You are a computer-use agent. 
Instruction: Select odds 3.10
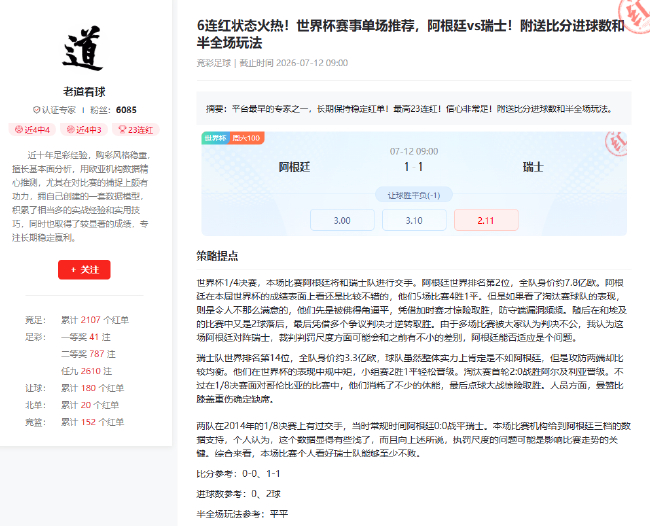click(x=414, y=221)
